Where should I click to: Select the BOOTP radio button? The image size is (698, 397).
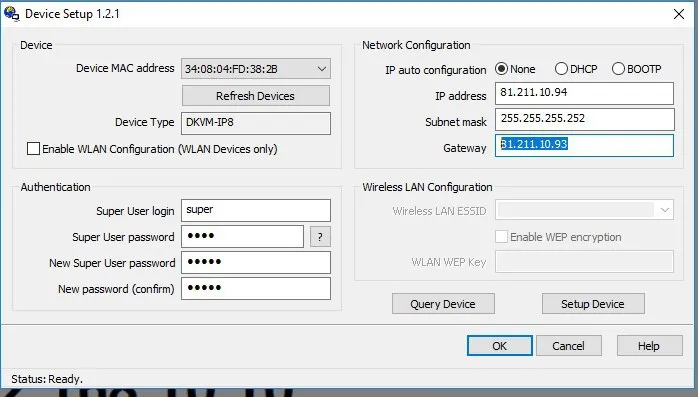point(618,69)
